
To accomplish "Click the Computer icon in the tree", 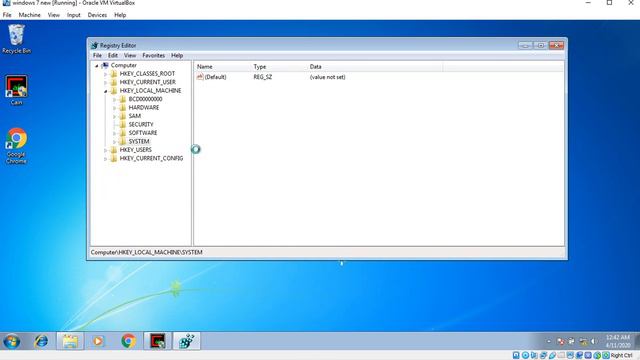I will click(105, 65).
